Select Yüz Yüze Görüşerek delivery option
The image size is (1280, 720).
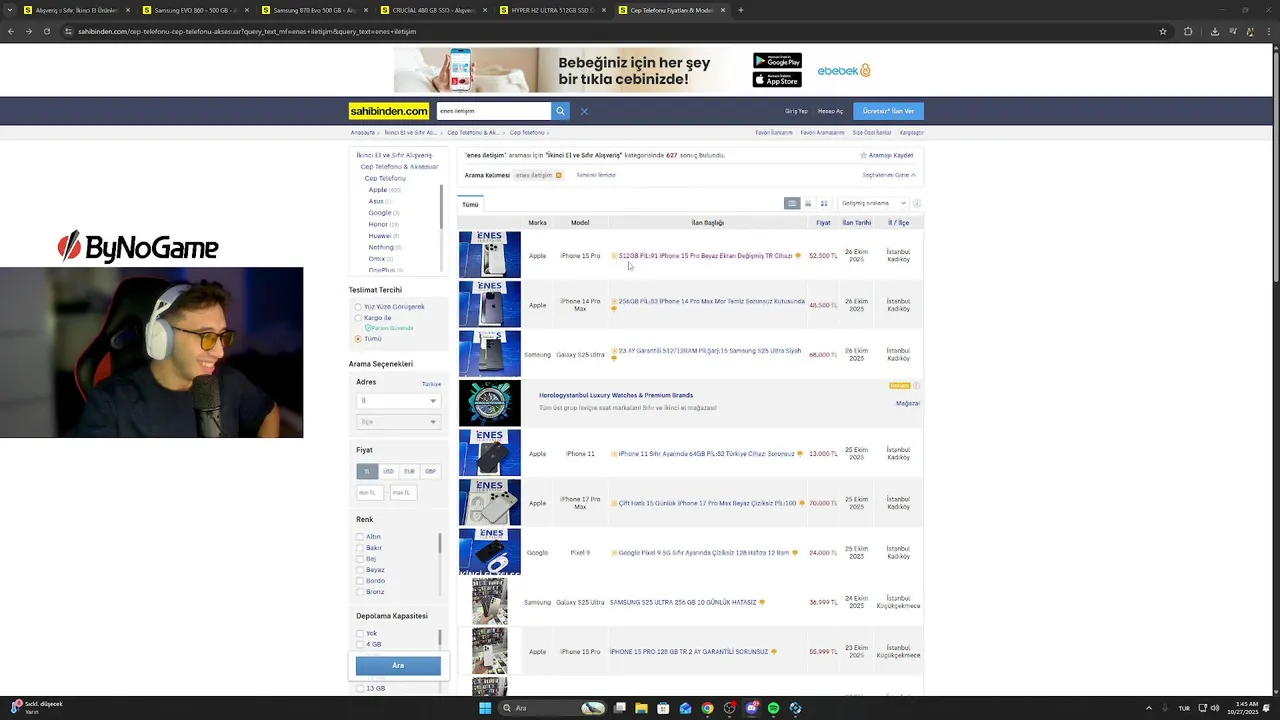358,307
